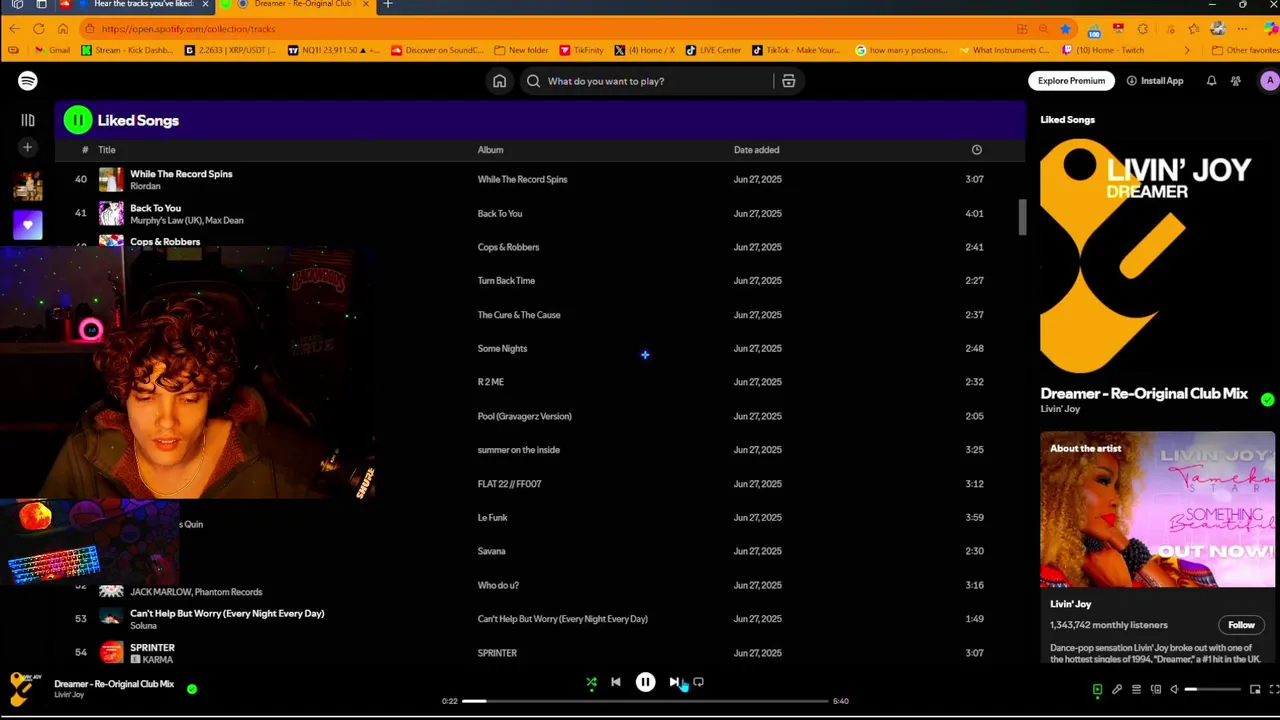Open album link Some Nights
The image size is (1280, 720).
(x=502, y=349)
